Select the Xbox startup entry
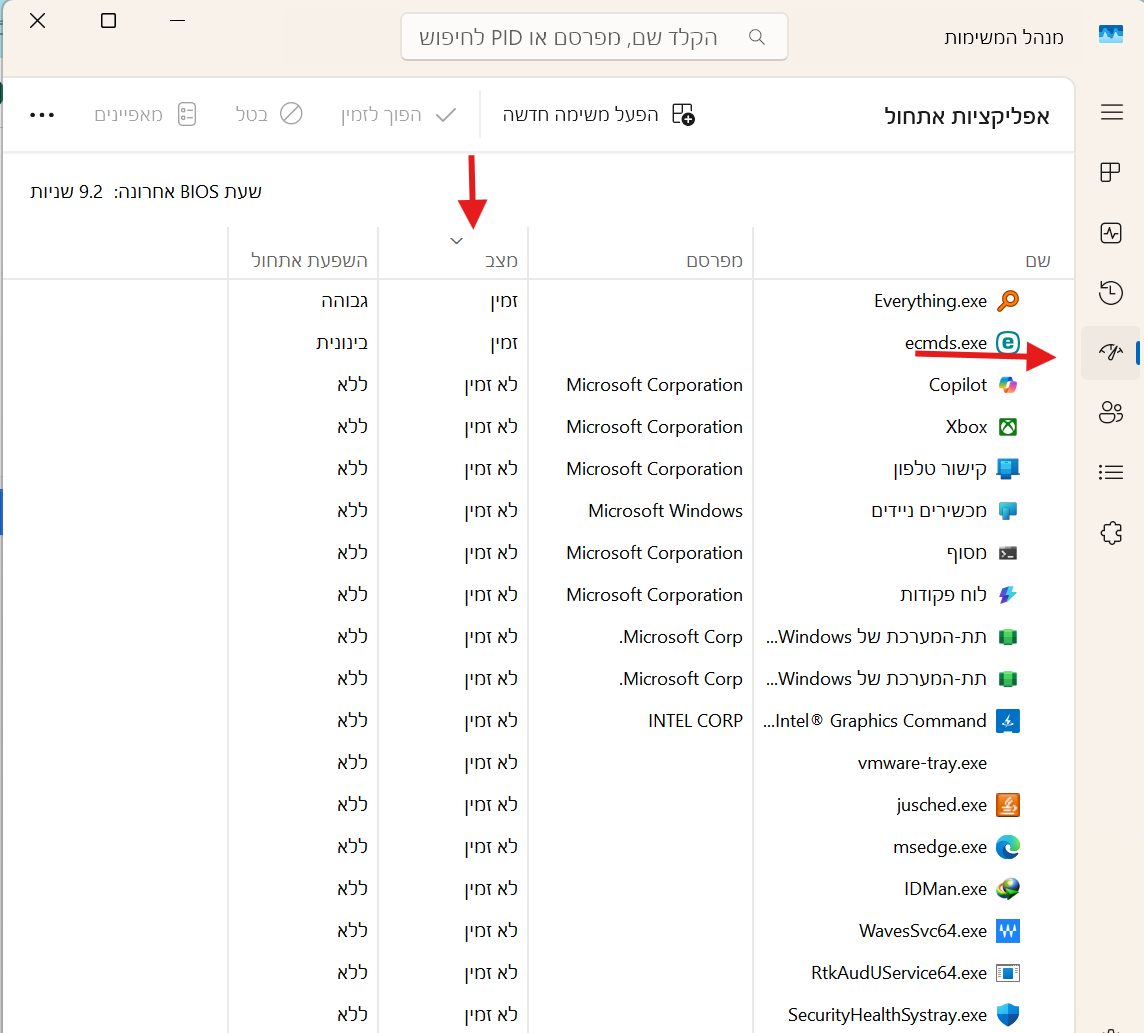1144x1033 pixels. [966, 427]
